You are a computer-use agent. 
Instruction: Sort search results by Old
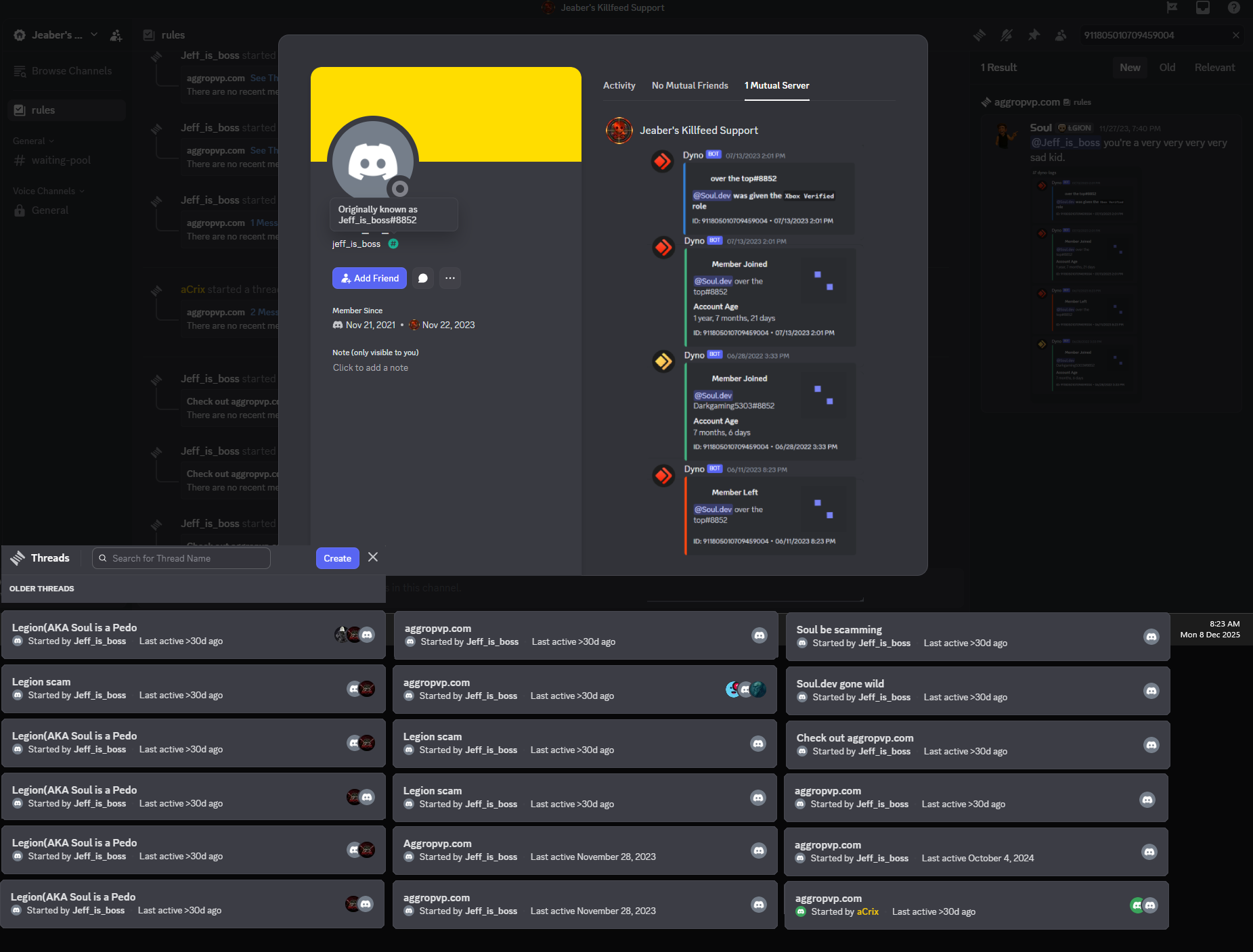(1167, 68)
